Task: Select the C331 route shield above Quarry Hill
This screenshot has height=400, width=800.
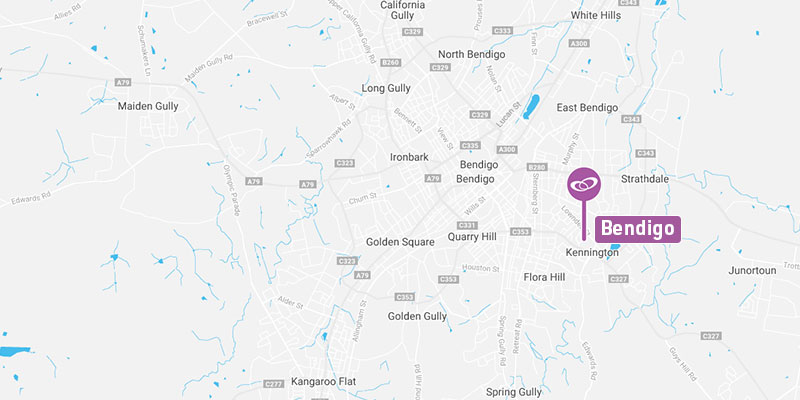Action: pos(467,226)
